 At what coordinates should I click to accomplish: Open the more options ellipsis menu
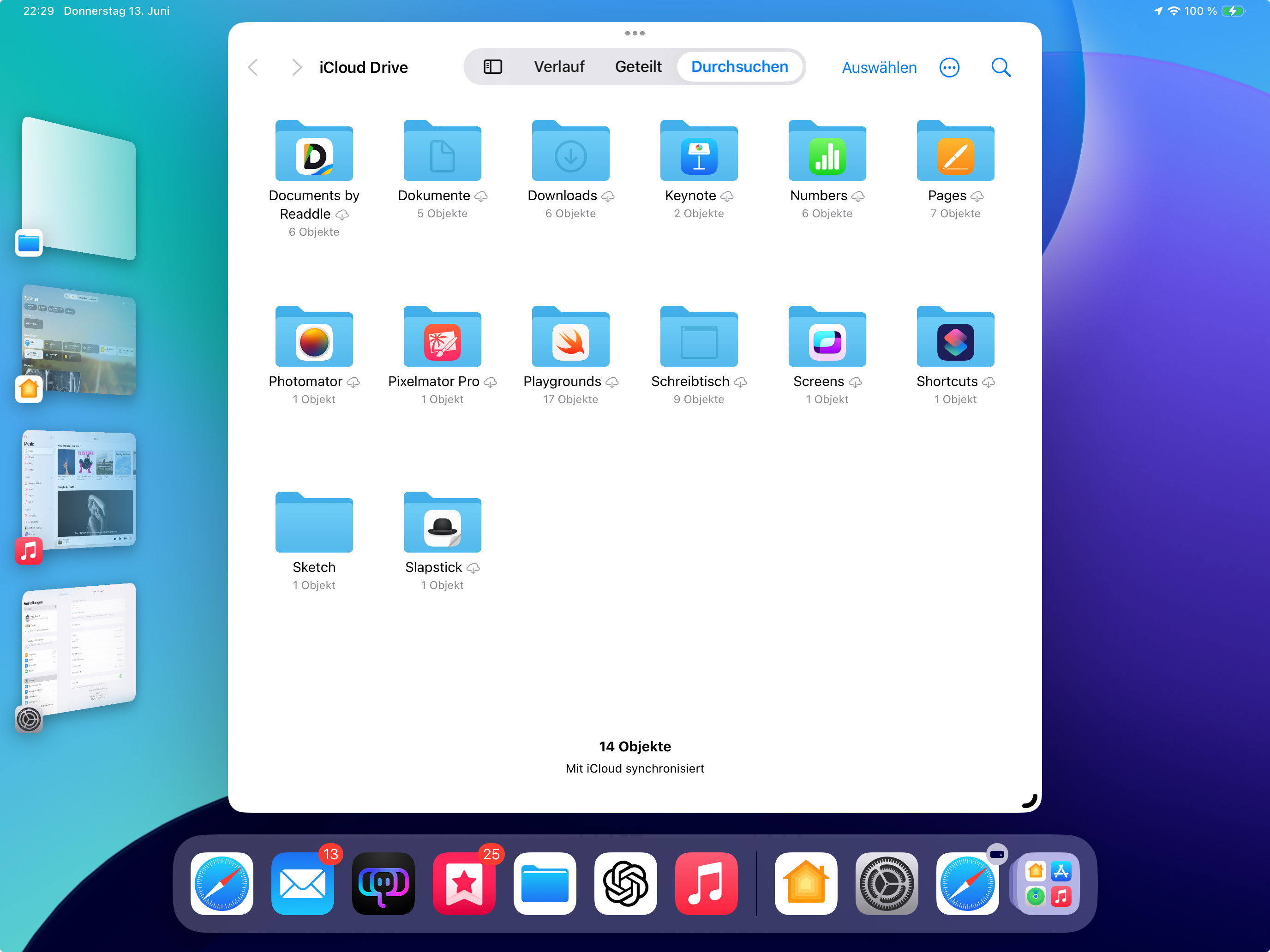(949, 67)
